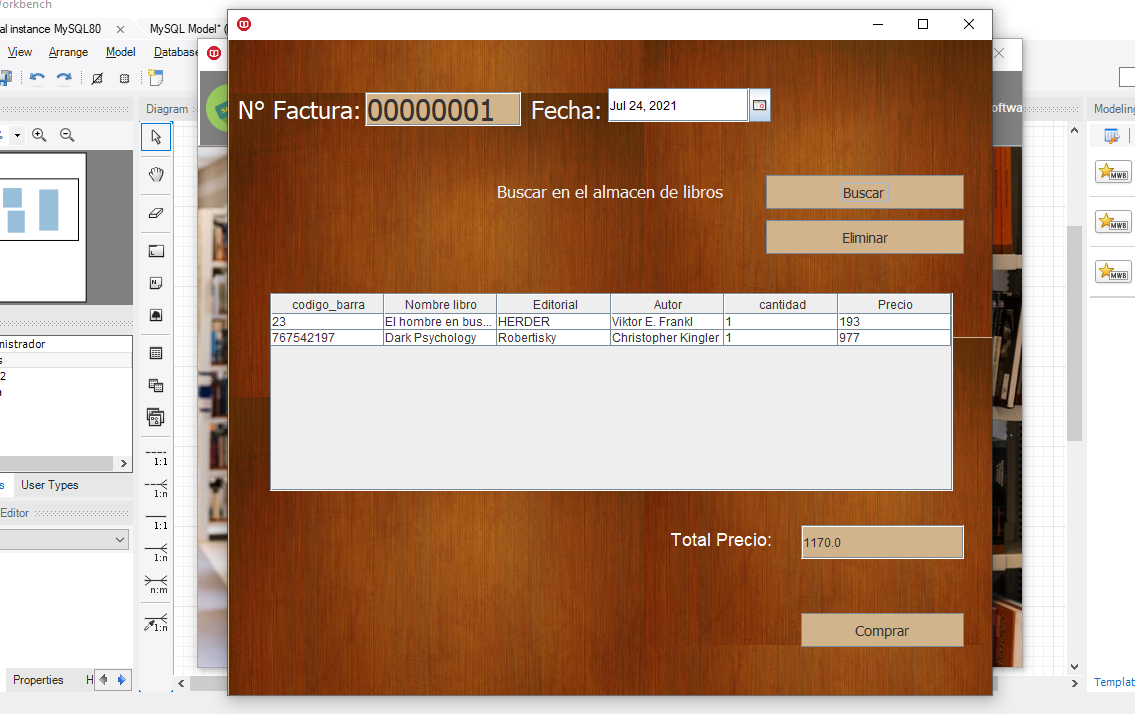
Task: Open the Arrange menu
Action: click(68, 52)
